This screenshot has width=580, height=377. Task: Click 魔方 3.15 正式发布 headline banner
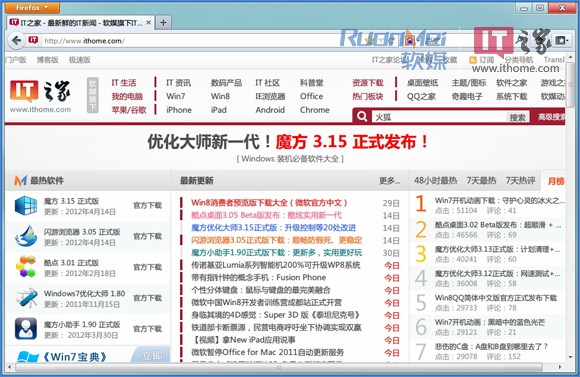[351, 142]
